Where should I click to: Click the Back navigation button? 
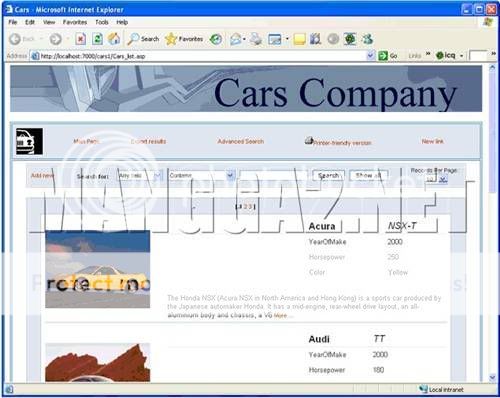[x=22, y=39]
